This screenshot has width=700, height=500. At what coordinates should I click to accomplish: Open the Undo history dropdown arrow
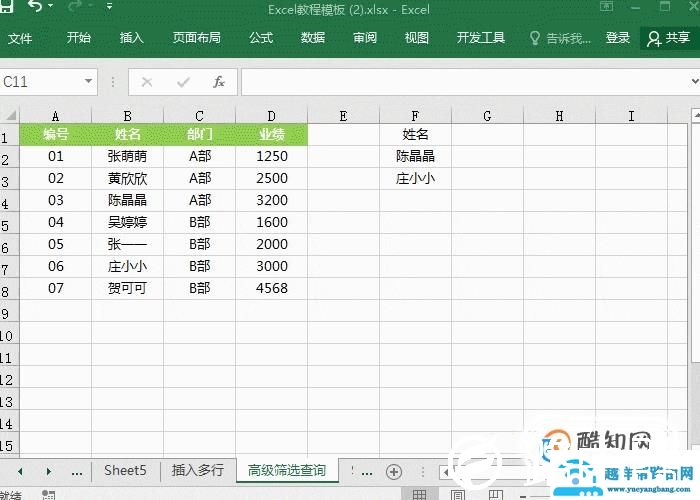click(50, 6)
